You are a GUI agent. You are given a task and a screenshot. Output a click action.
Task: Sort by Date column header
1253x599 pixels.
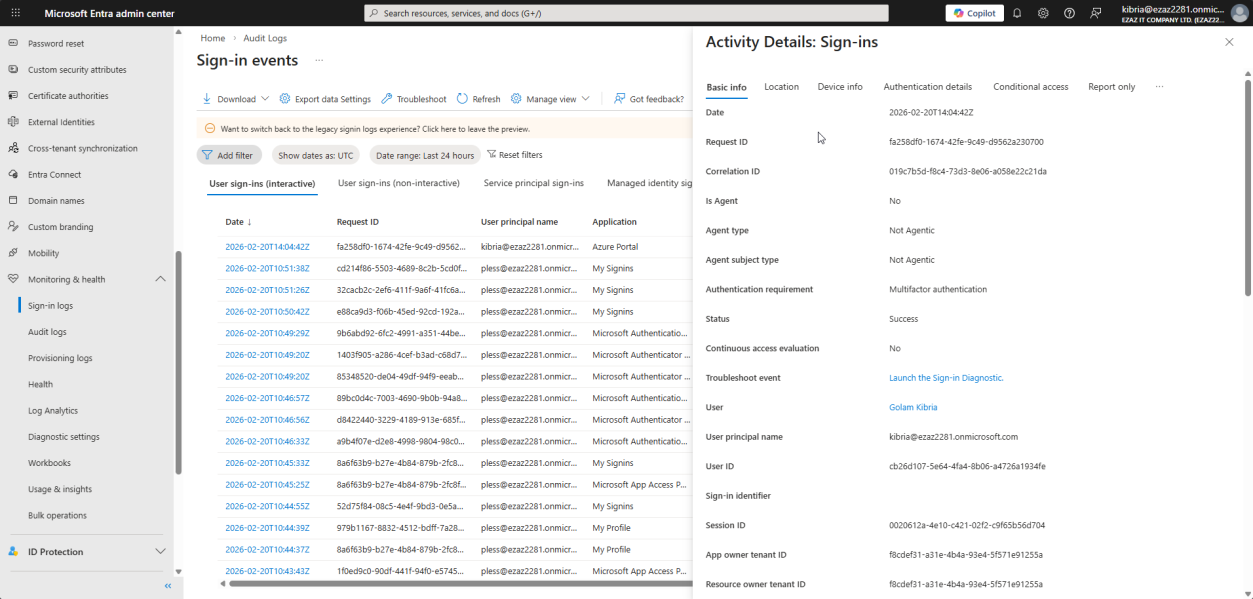click(x=238, y=222)
